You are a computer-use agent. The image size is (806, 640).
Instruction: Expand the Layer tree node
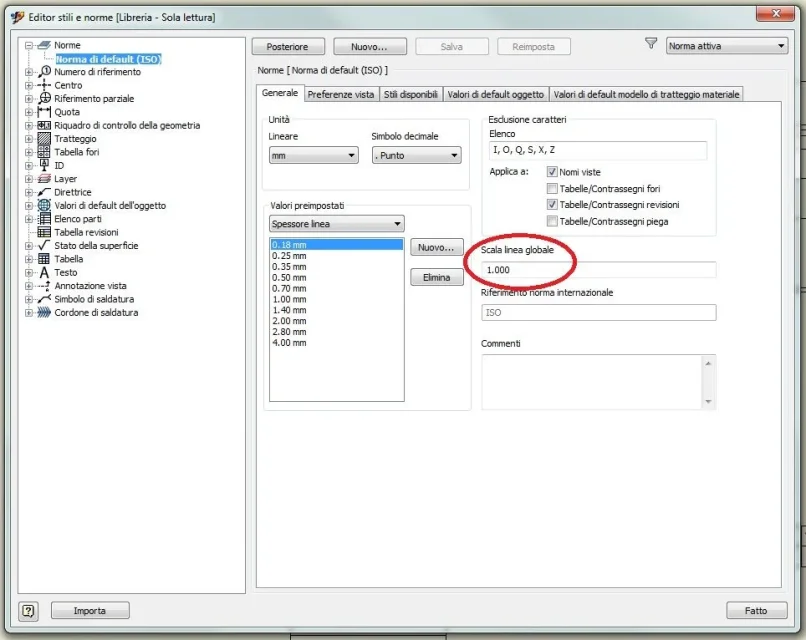(29, 178)
